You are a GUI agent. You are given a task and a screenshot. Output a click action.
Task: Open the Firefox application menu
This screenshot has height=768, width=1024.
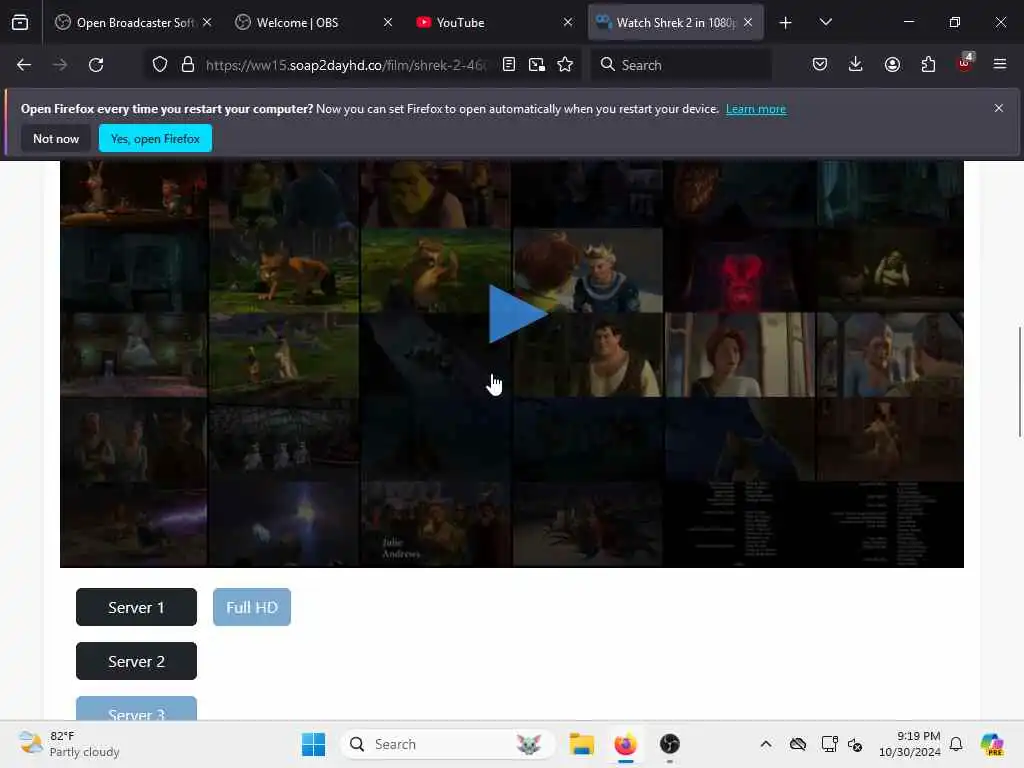tap(1000, 64)
